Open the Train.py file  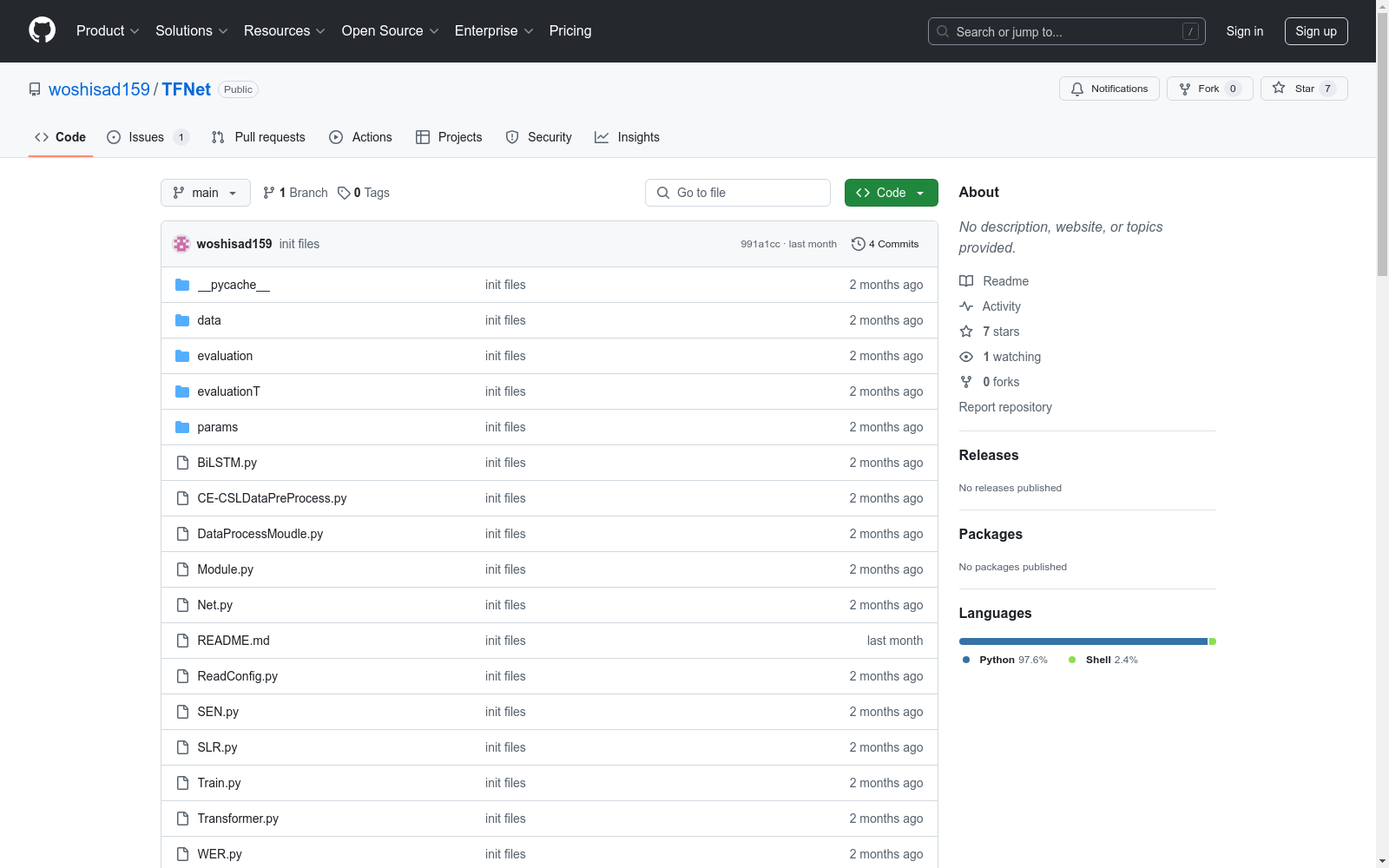[x=219, y=783]
